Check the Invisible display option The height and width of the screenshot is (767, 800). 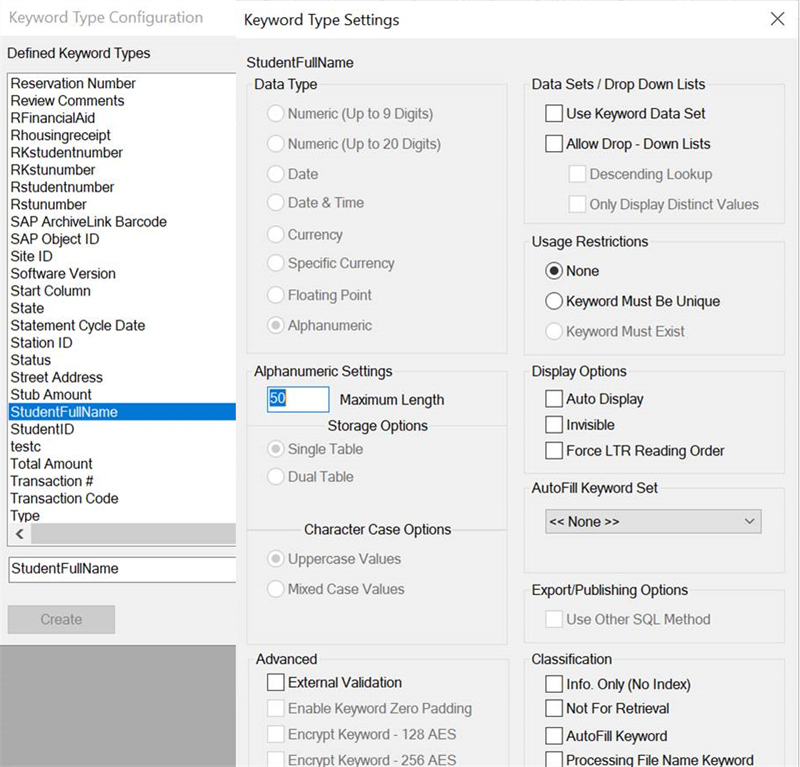click(x=554, y=425)
